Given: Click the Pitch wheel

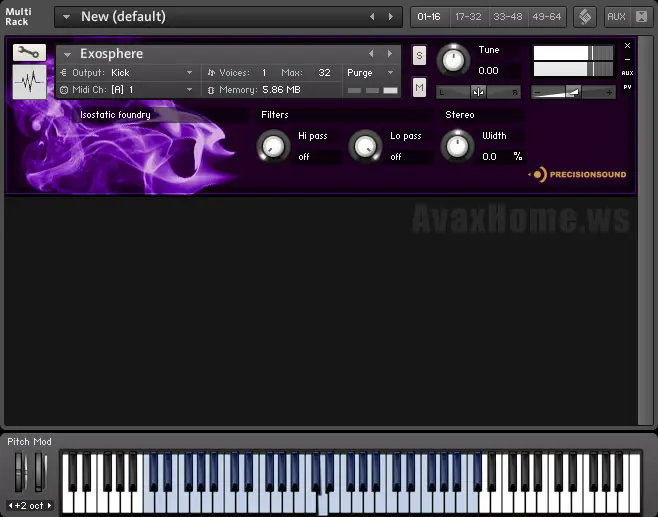Looking at the screenshot, I should 20,472.
